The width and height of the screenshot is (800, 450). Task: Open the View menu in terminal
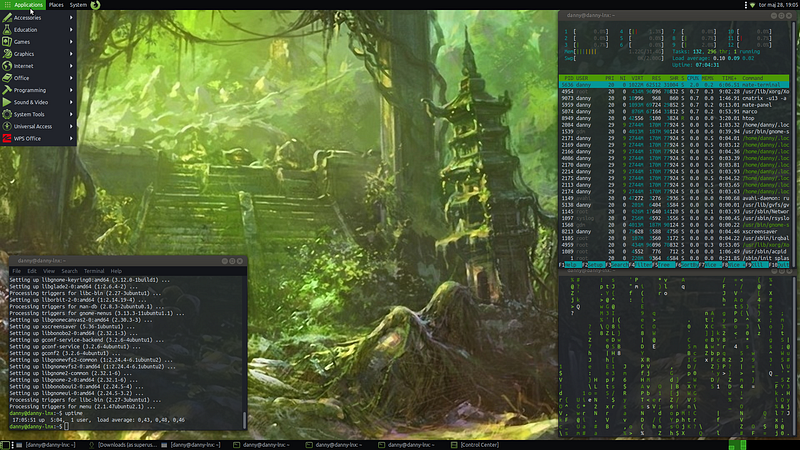tap(48, 271)
